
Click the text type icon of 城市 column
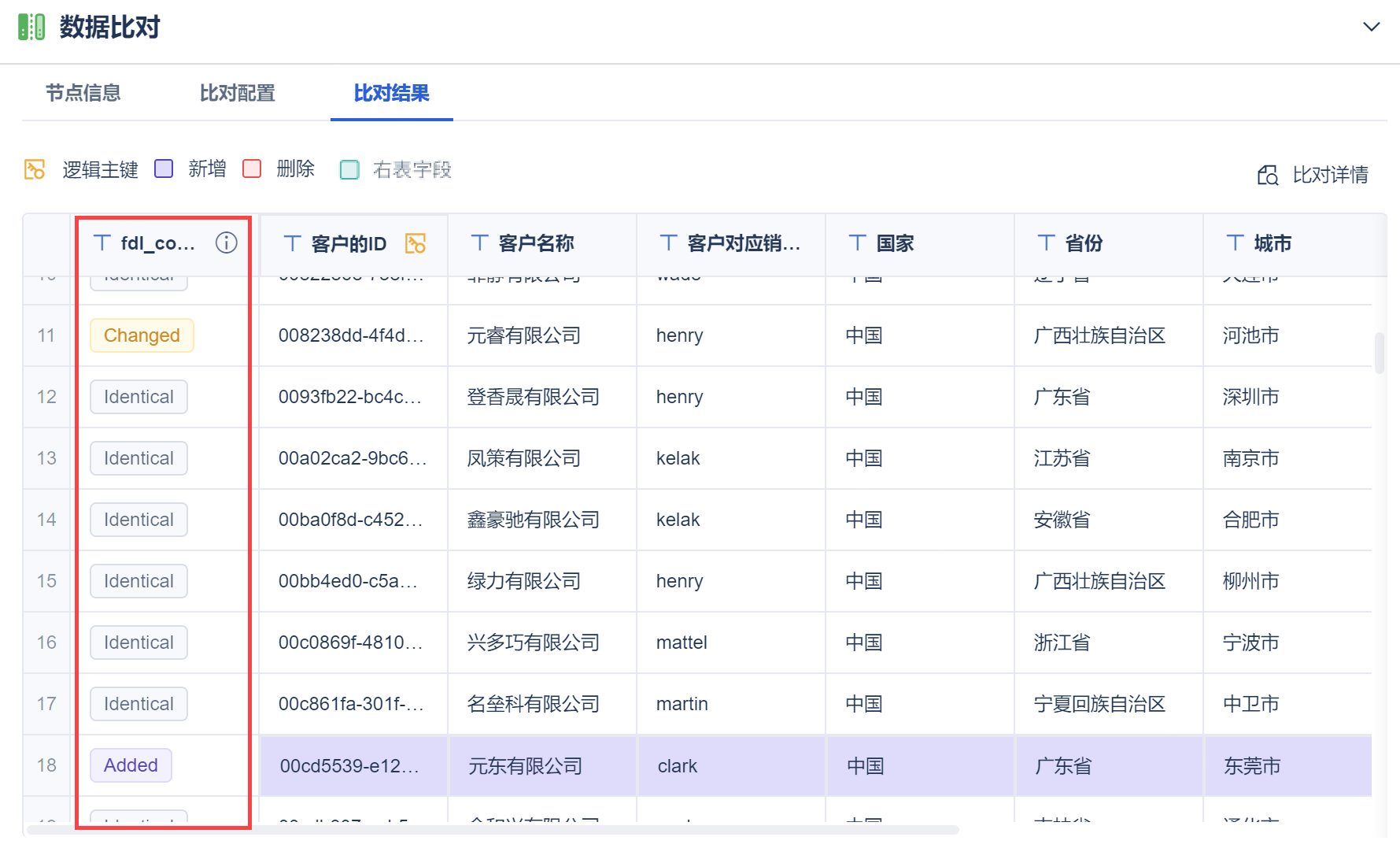coord(1235,243)
